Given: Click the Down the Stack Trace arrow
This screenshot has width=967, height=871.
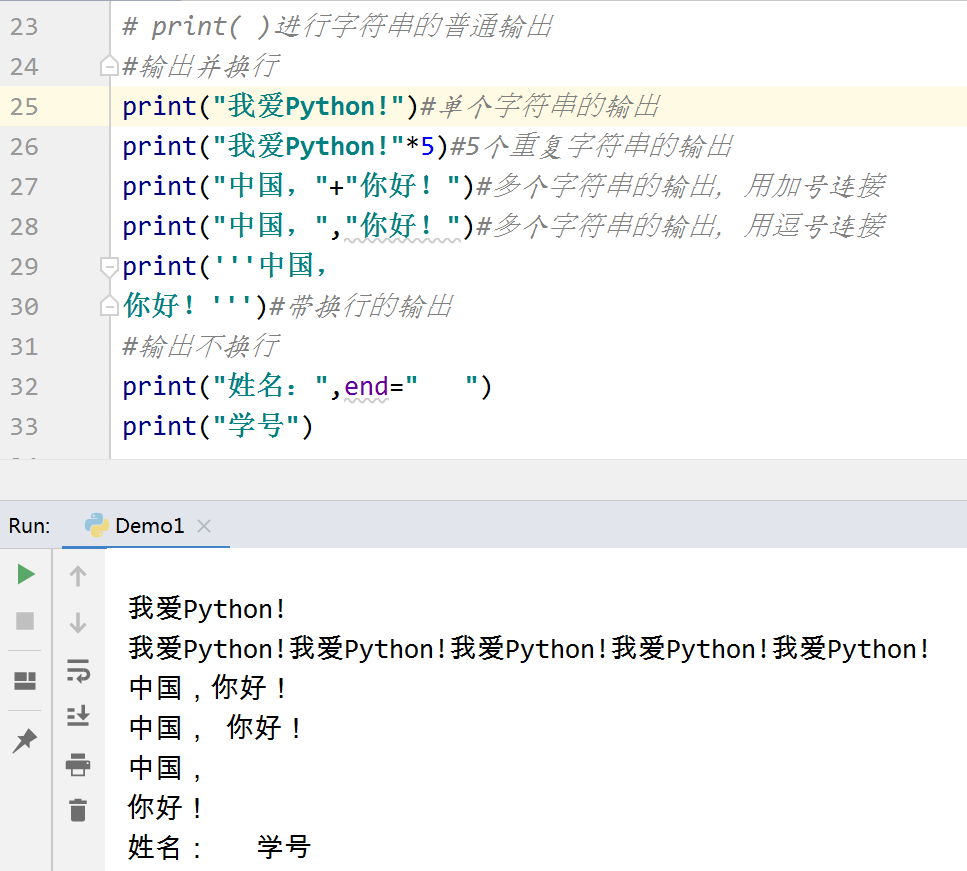Looking at the screenshot, I should [78, 618].
